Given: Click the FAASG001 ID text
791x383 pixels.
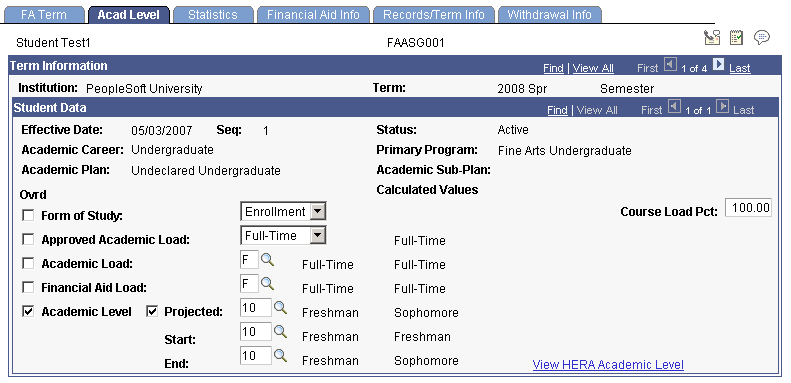Looking at the screenshot, I should (x=416, y=43).
